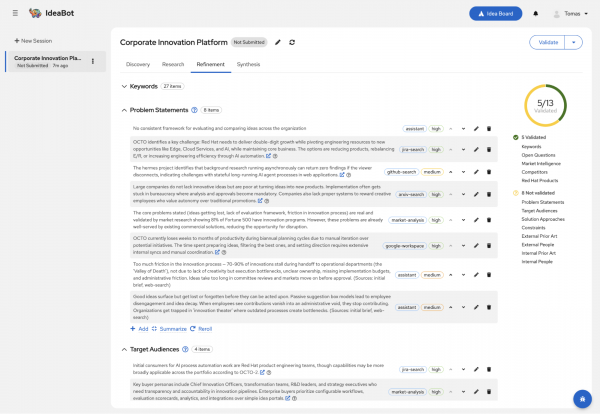Open the floating bug report button
Viewport: 600px width, 414px height.
click(582, 399)
